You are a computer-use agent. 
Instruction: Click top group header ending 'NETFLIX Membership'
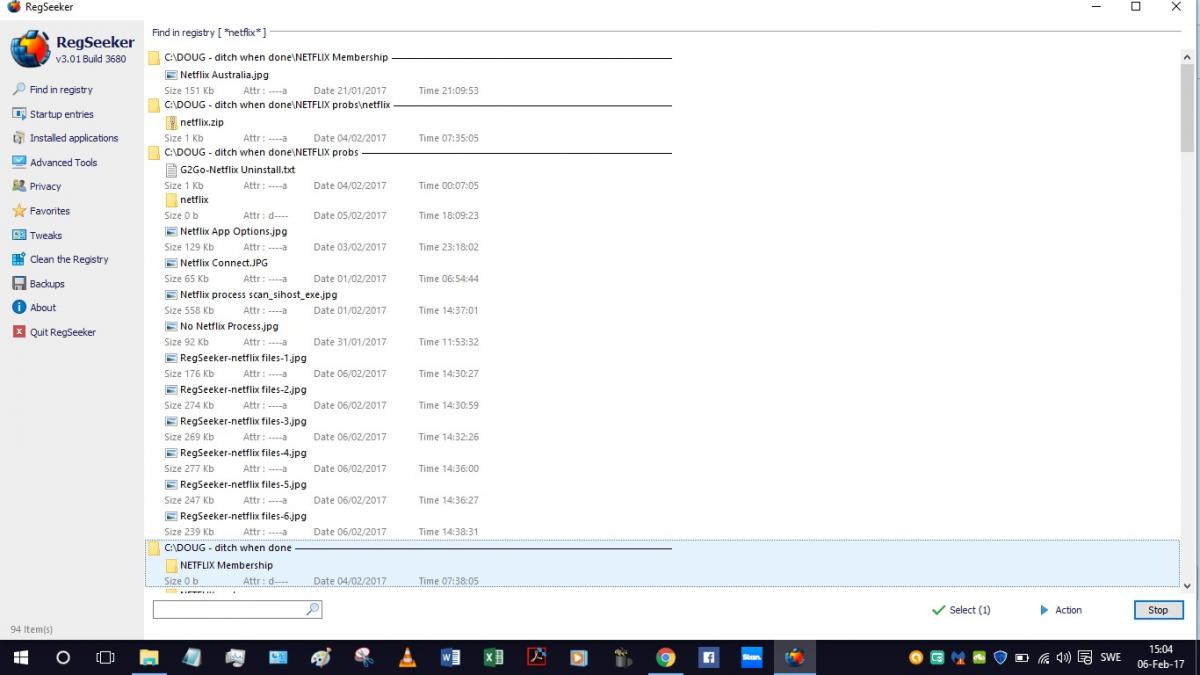276,58
